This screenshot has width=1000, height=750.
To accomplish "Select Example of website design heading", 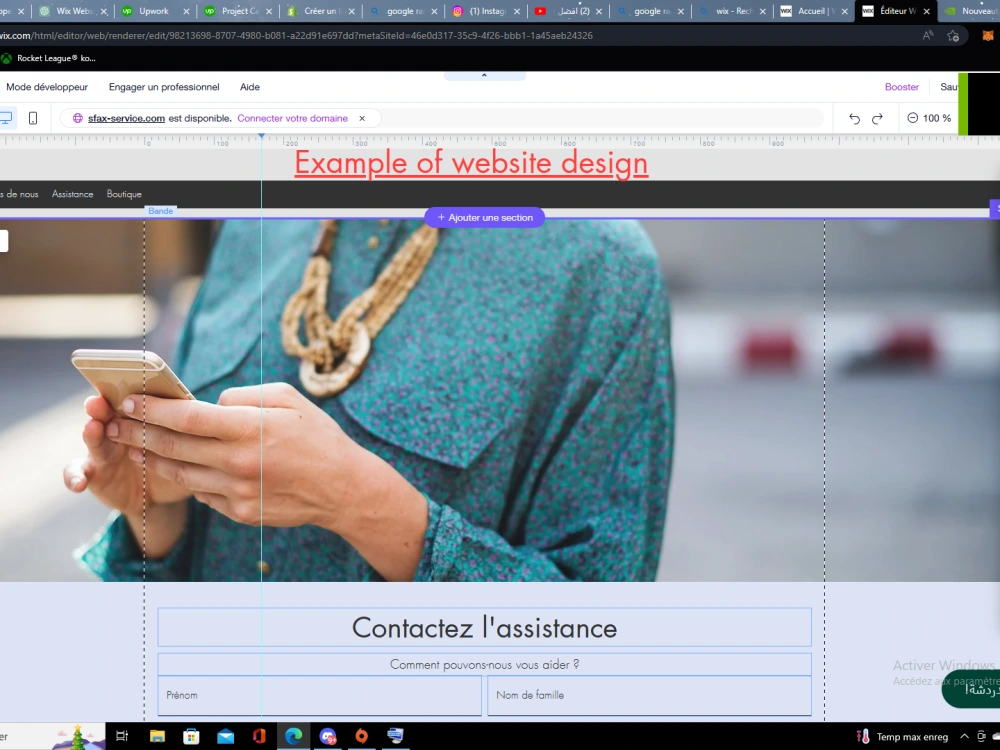I will tap(471, 163).
